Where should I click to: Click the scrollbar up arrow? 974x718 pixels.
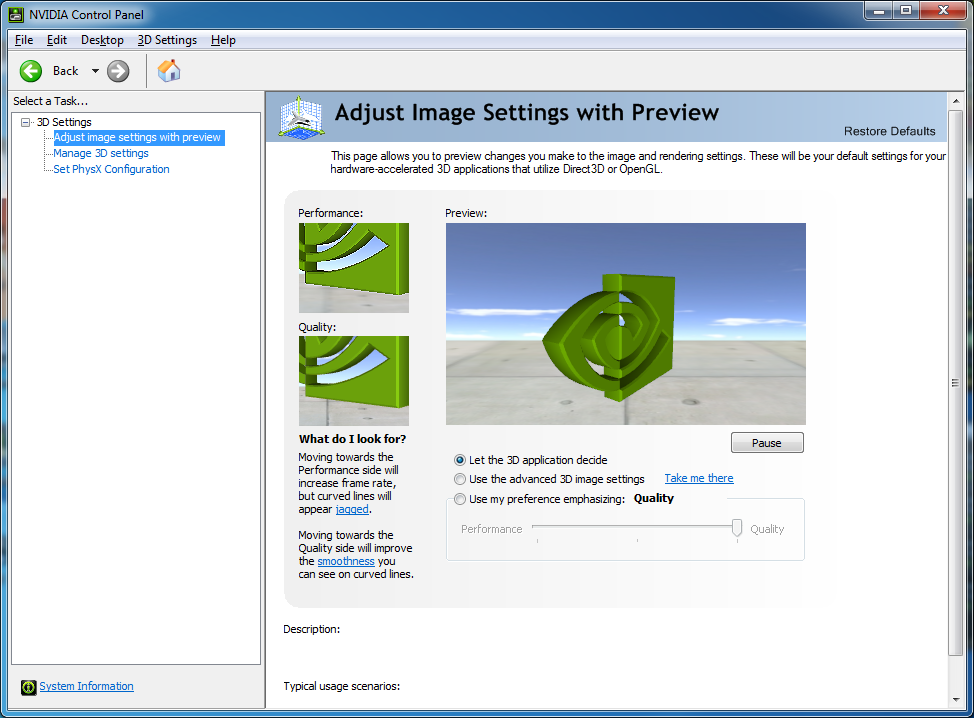pyautogui.click(x=955, y=101)
